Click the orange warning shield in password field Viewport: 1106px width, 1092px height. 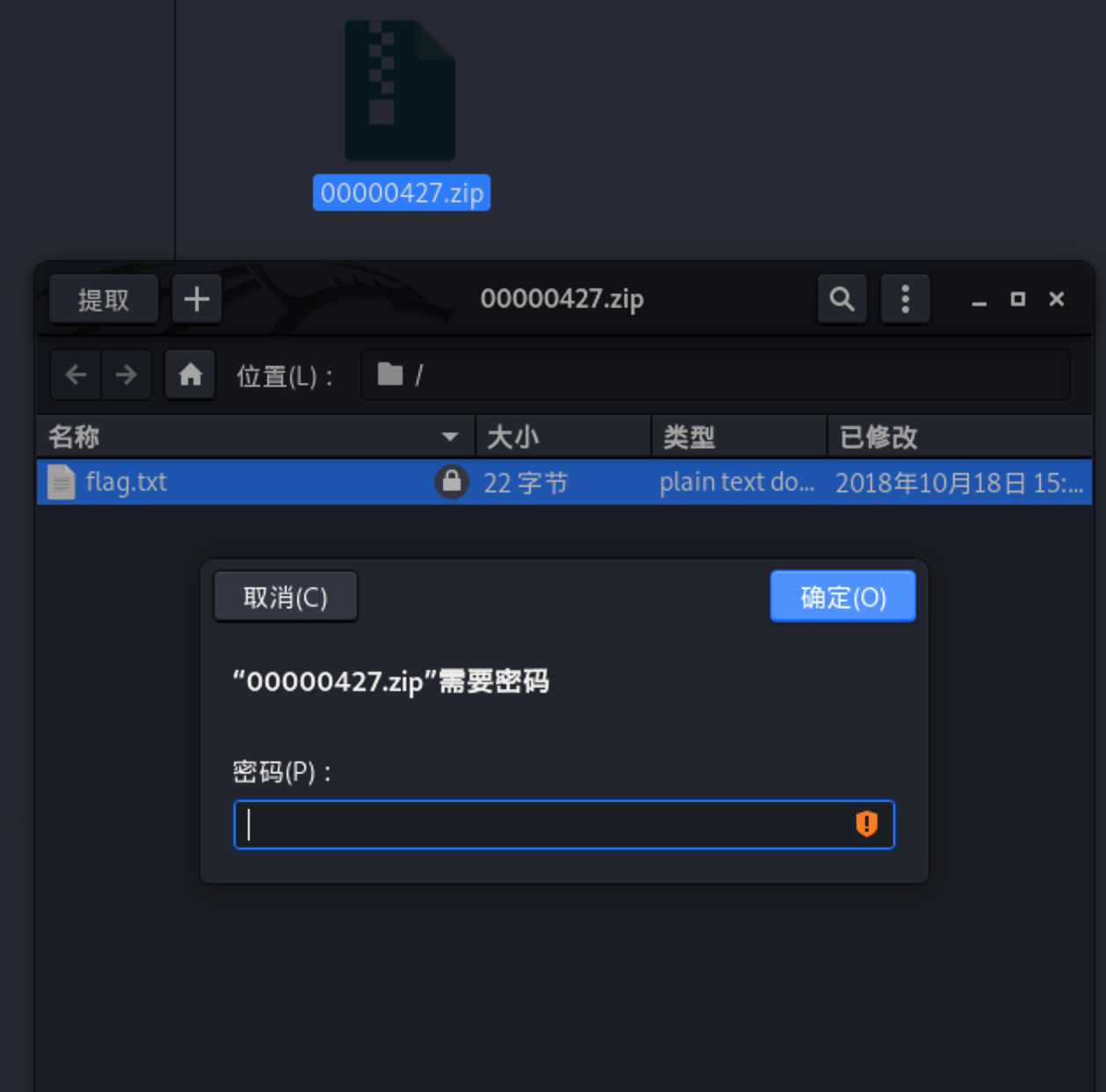tap(866, 825)
